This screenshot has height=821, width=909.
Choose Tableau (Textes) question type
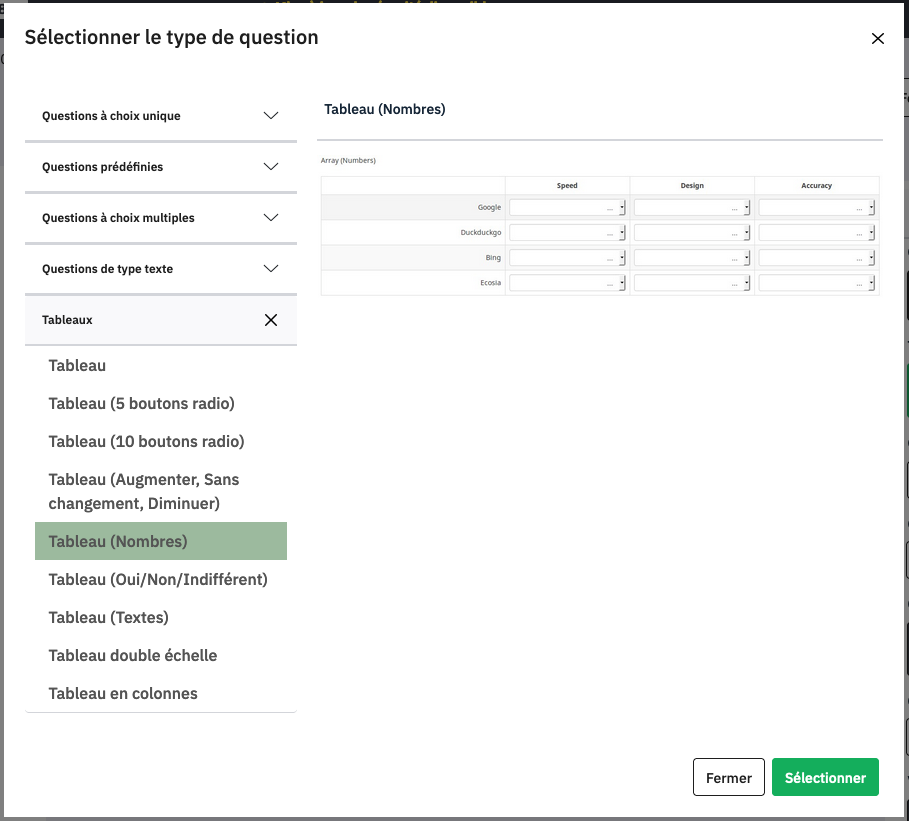[108, 618]
